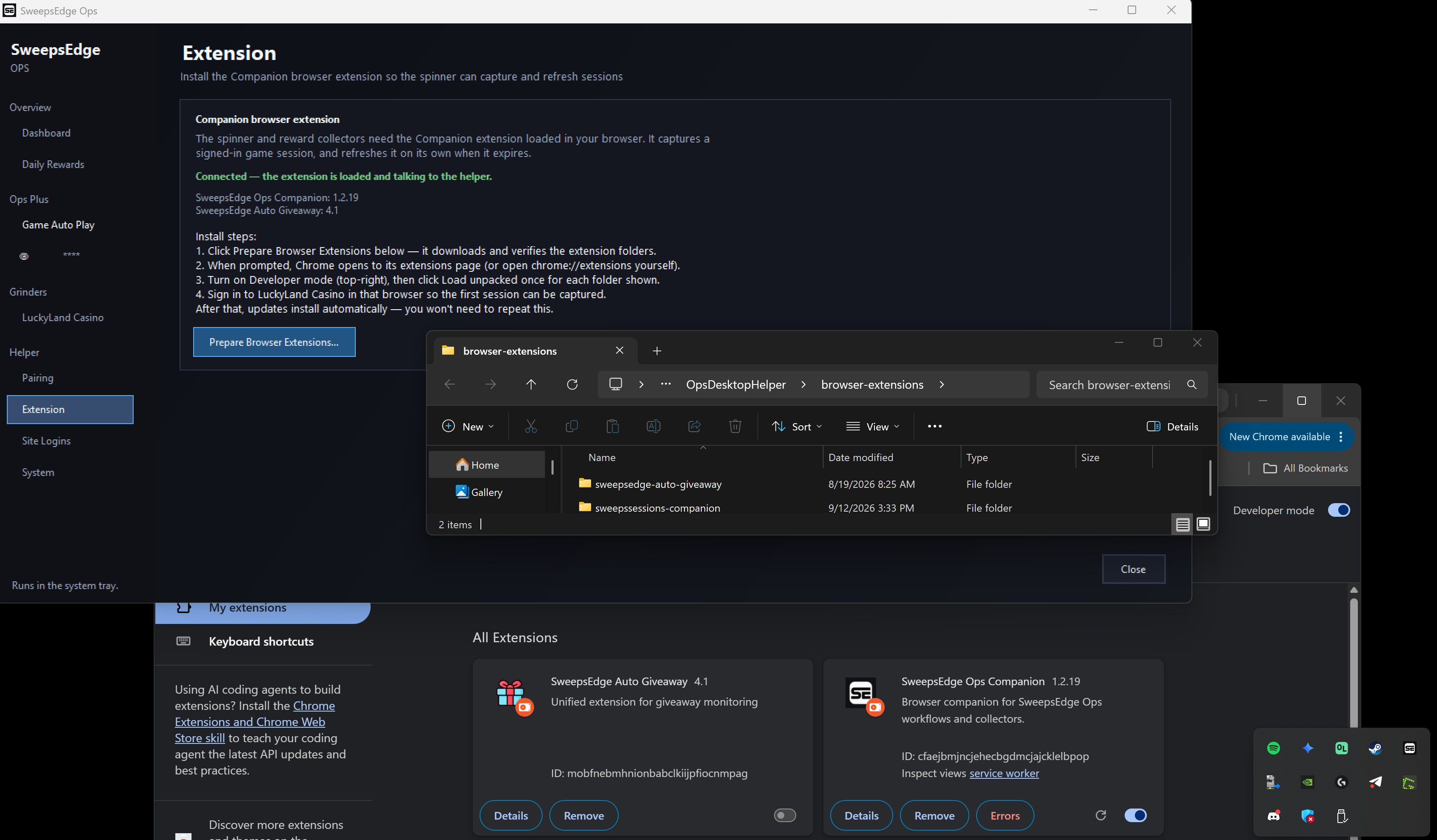The height and width of the screenshot is (840, 1437).
Task: Select the sweepsedge-auto-giveaway folder
Action: pos(658,484)
